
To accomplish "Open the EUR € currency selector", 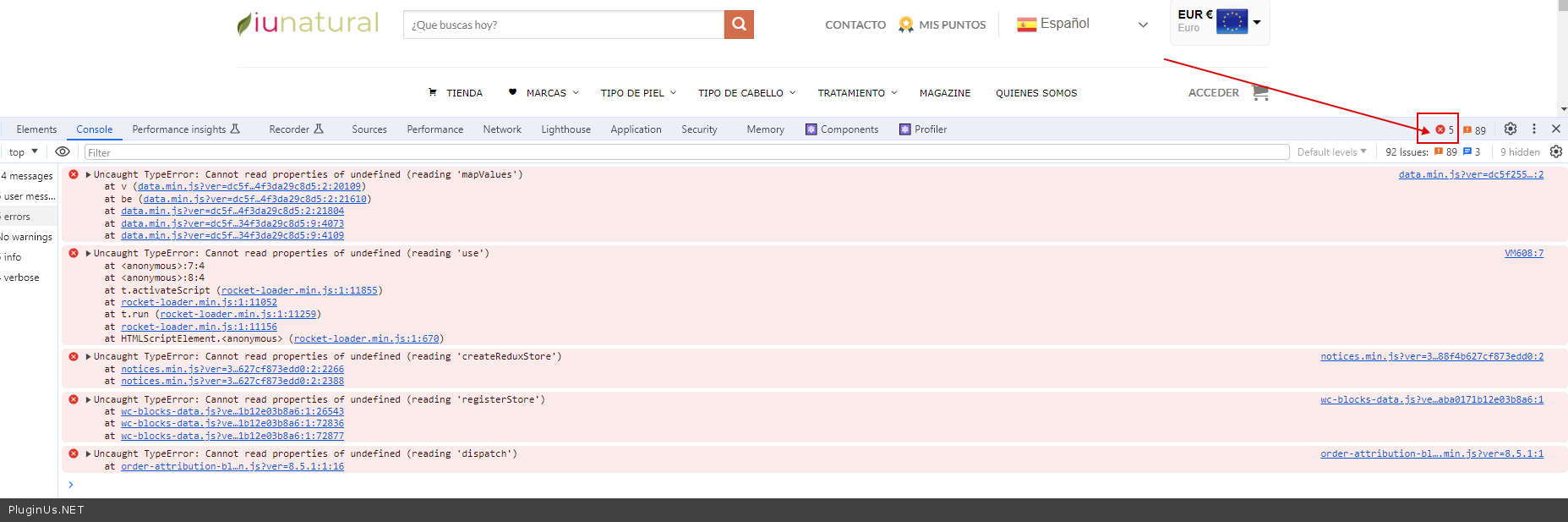I will click(x=1220, y=21).
